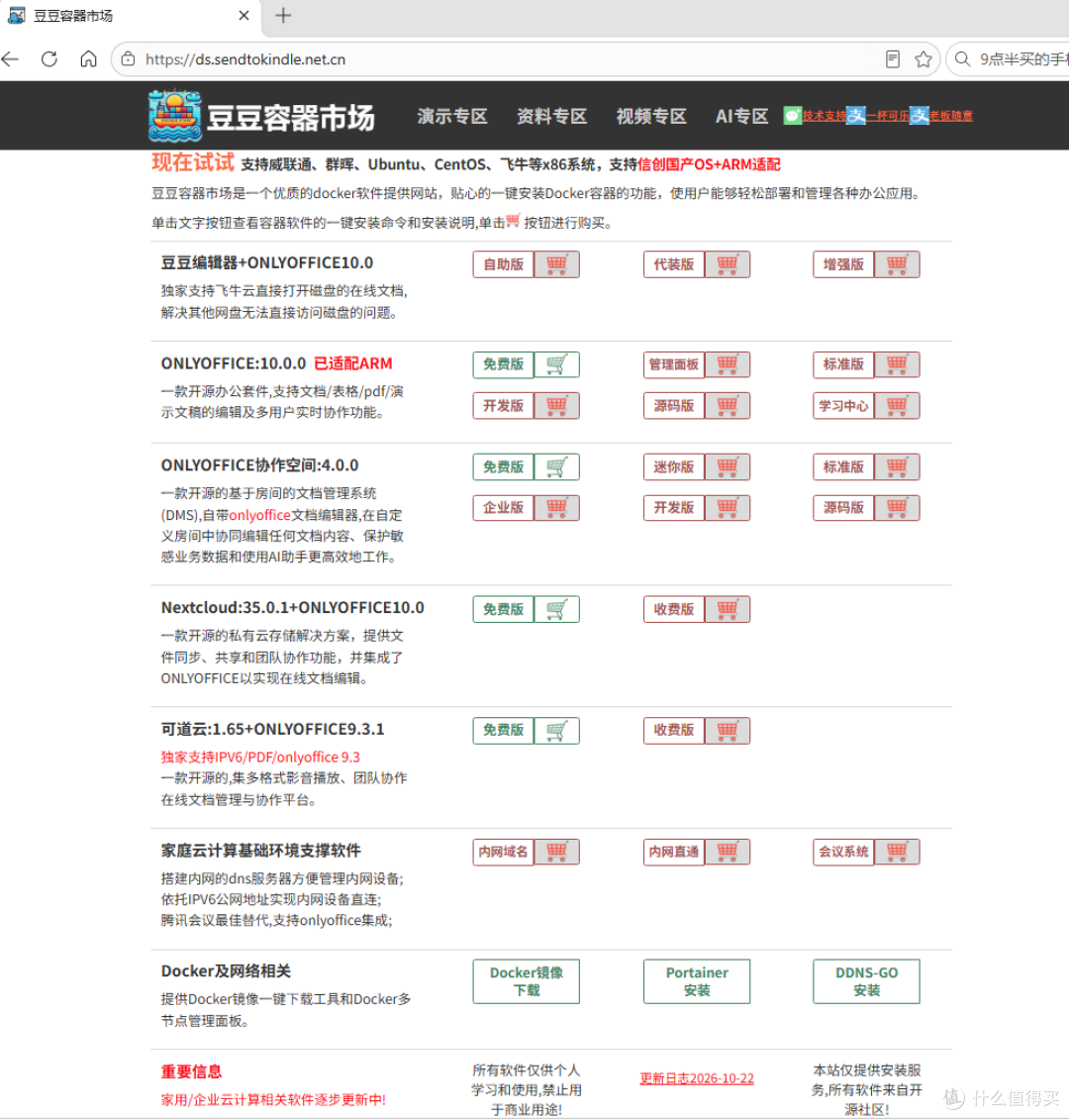Go to browser home page icon
This screenshot has height=1120, width=1069.
point(88,59)
